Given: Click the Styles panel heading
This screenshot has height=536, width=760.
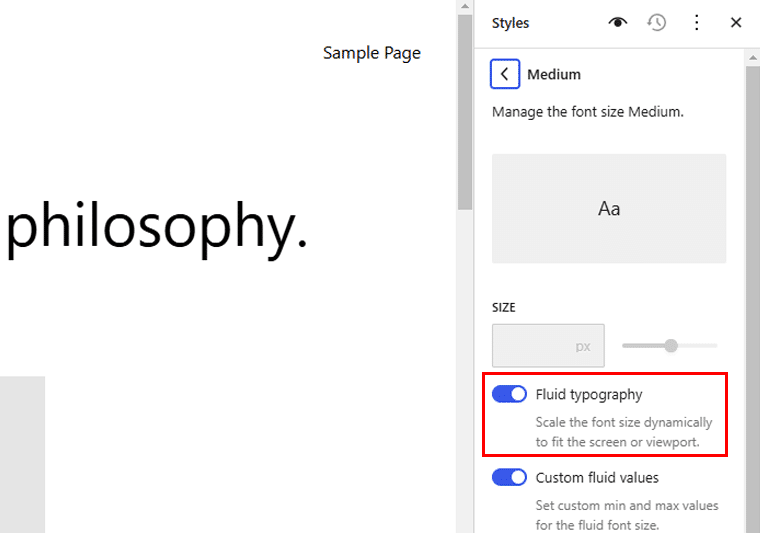Looking at the screenshot, I should [x=510, y=23].
